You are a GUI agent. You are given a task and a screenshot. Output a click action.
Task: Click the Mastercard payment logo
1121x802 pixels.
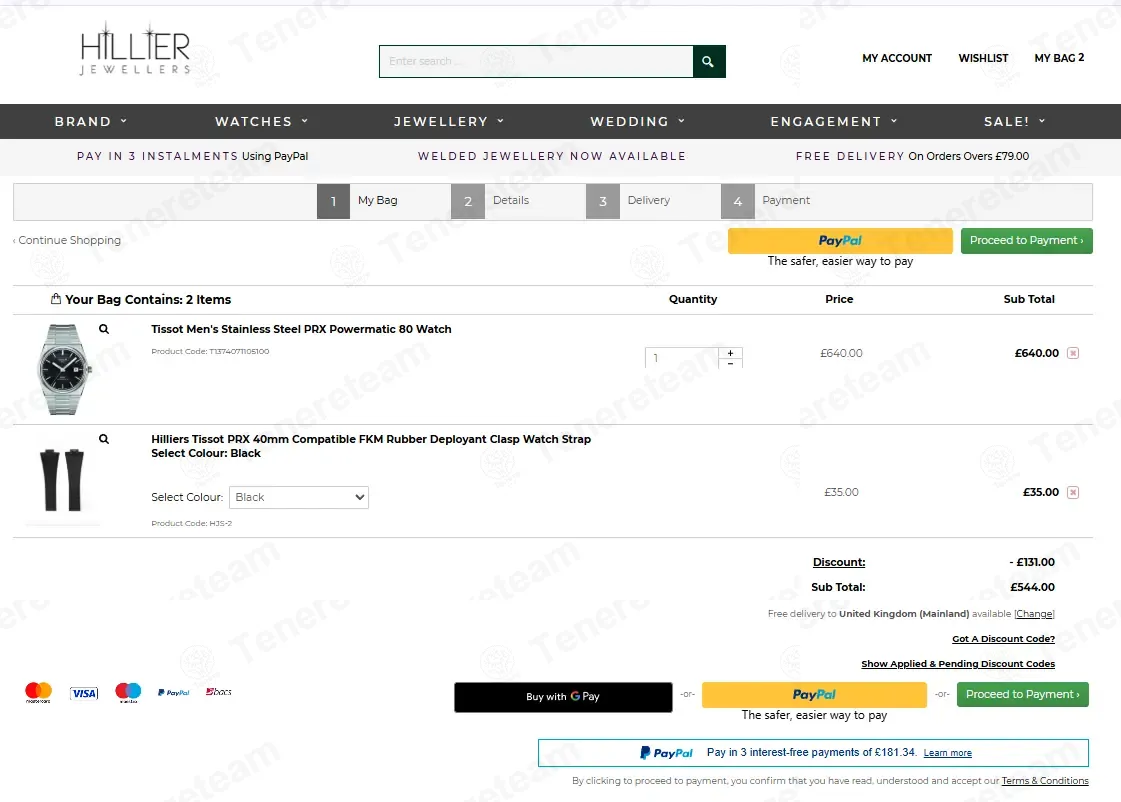tap(39, 692)
